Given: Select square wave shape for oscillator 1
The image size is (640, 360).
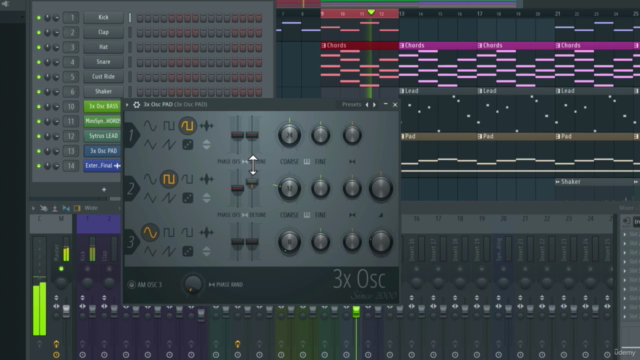Looking at the screenshot, I should tap(169, 126).
